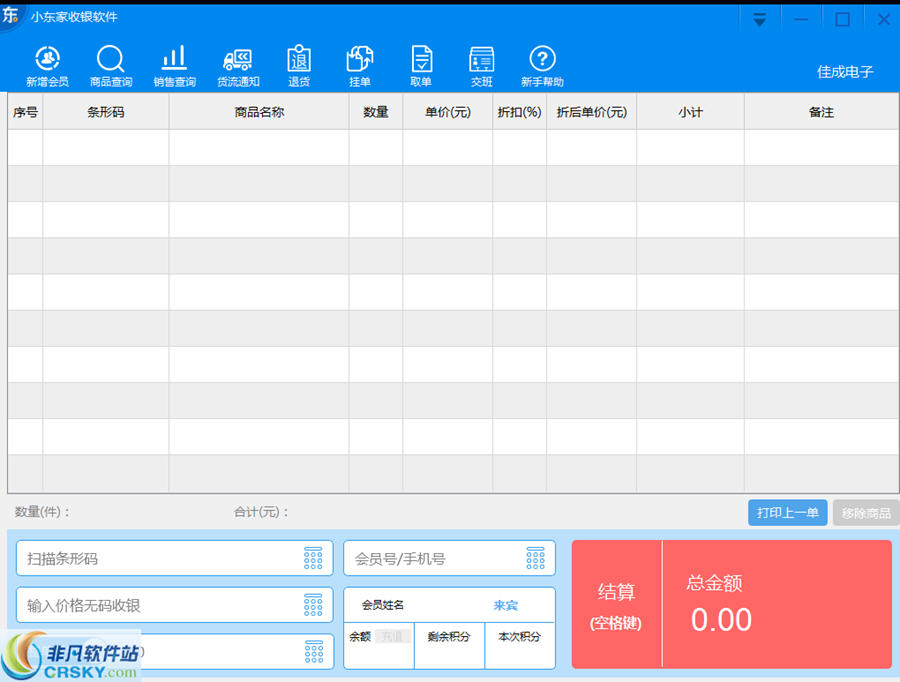Open the title bar dropdown menu arrow
This screenshot has width=900, height=682.
pos(759,20)
